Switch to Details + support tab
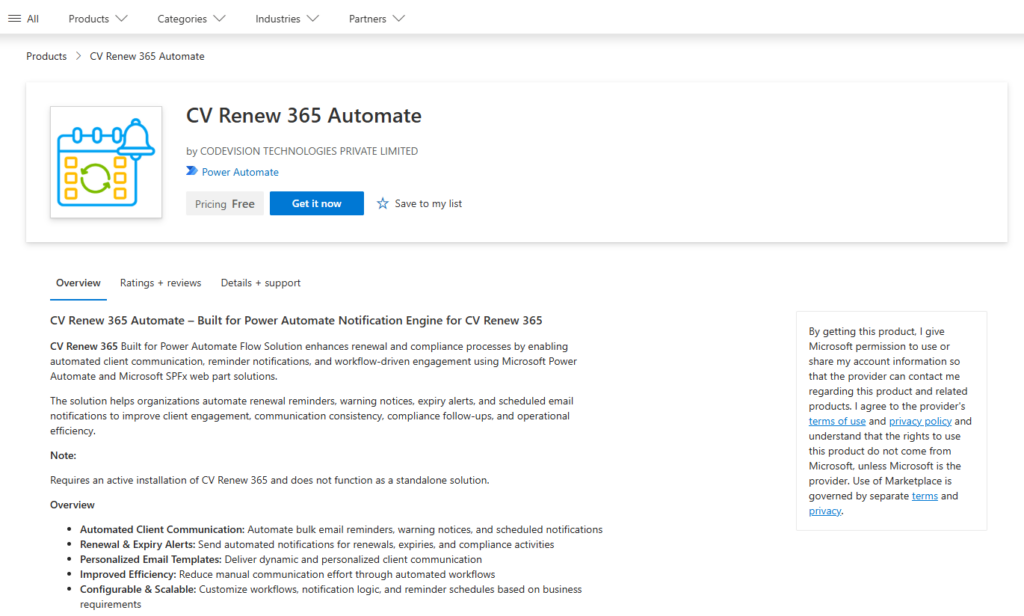Screen dimensions: 1024x616 [x=261, y=283]
